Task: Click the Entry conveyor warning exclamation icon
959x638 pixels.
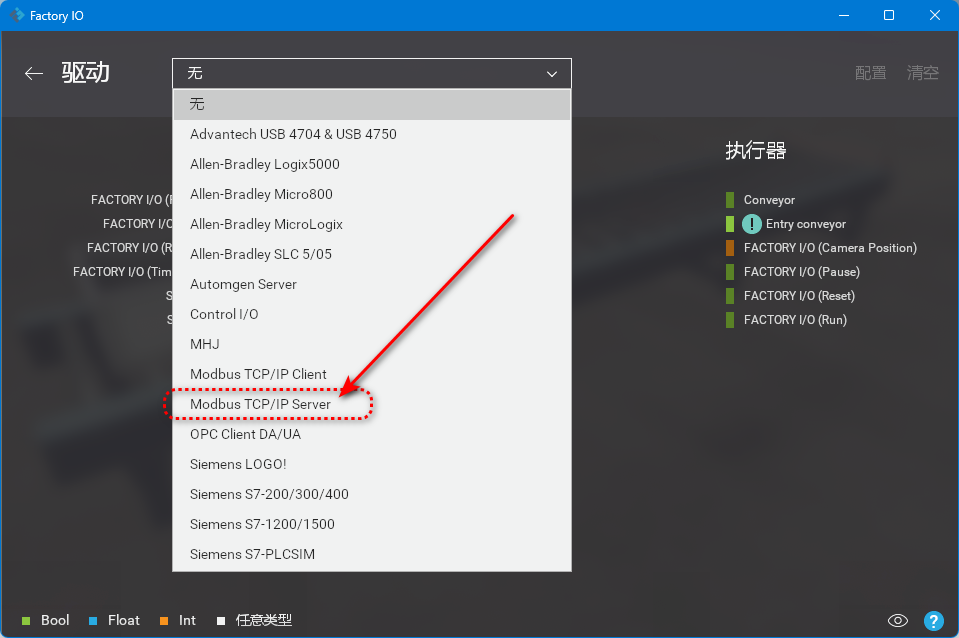Action: coord(752,224)
